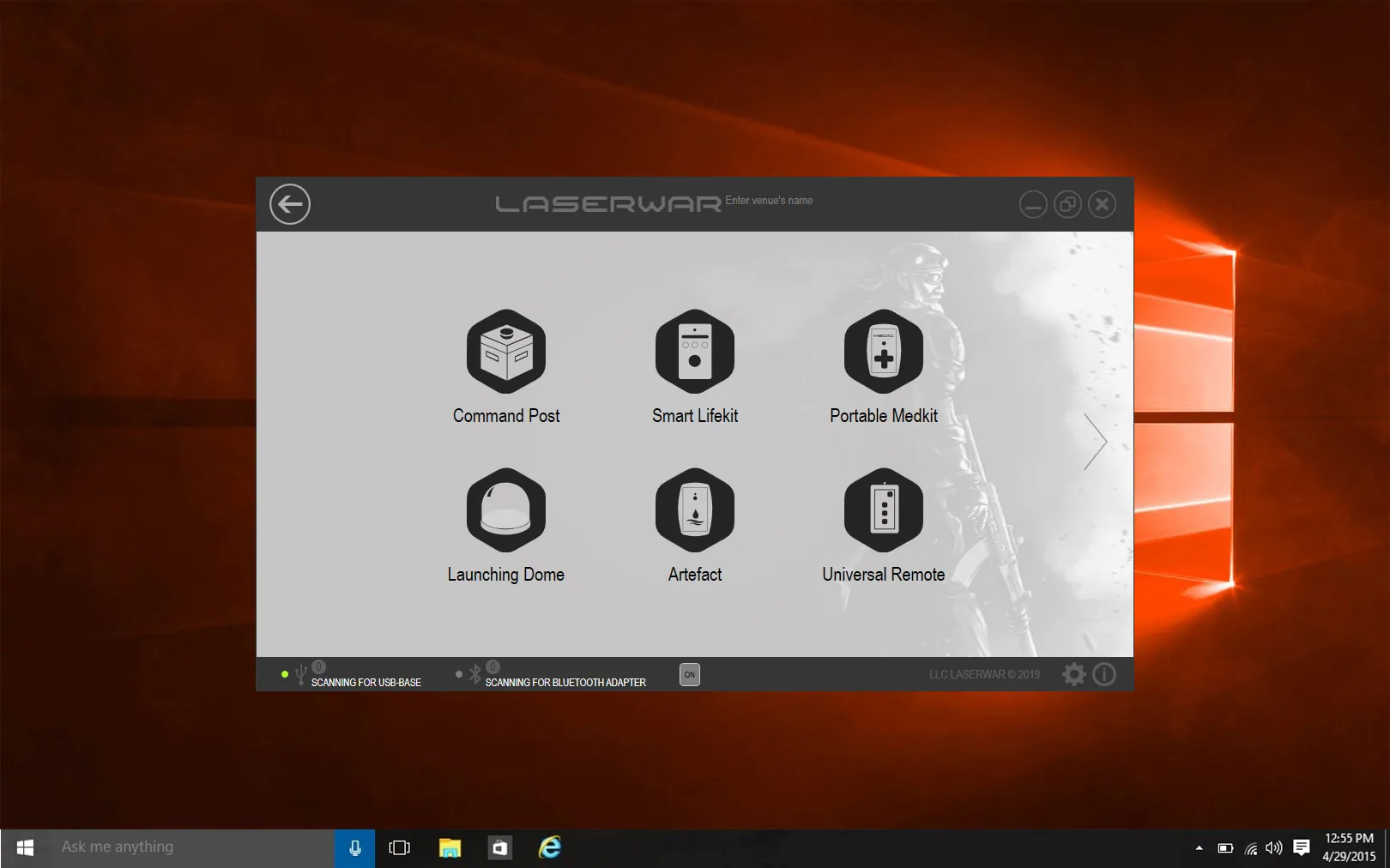Image resolution: width=1390 pixels, height=868 pixels.
Task: Click the Ask me anything search box
Action: (192, 847)
